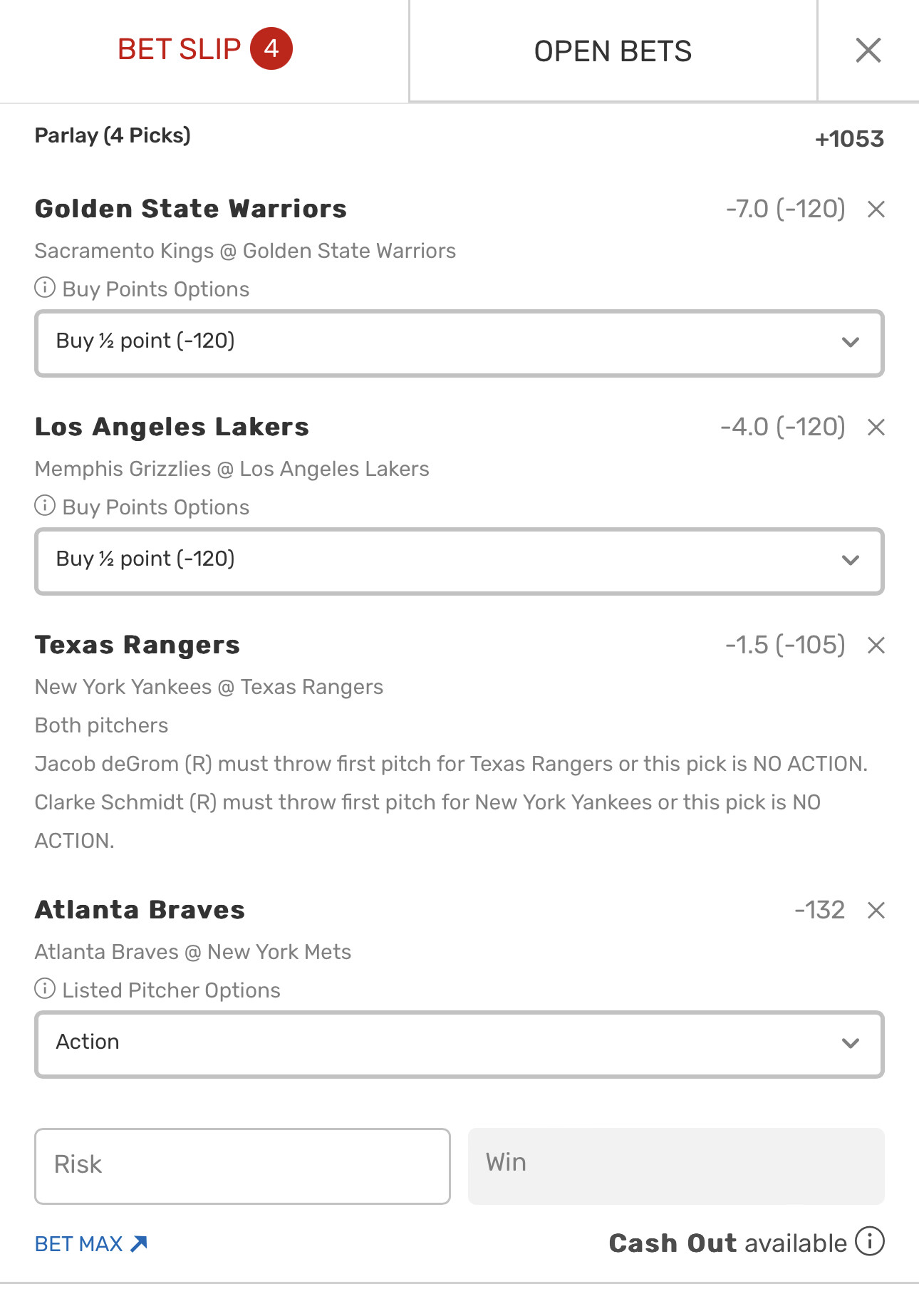Select the Bet Slip tab
This screenshot has width=919, height=1316.
click(x=204, y=50)
